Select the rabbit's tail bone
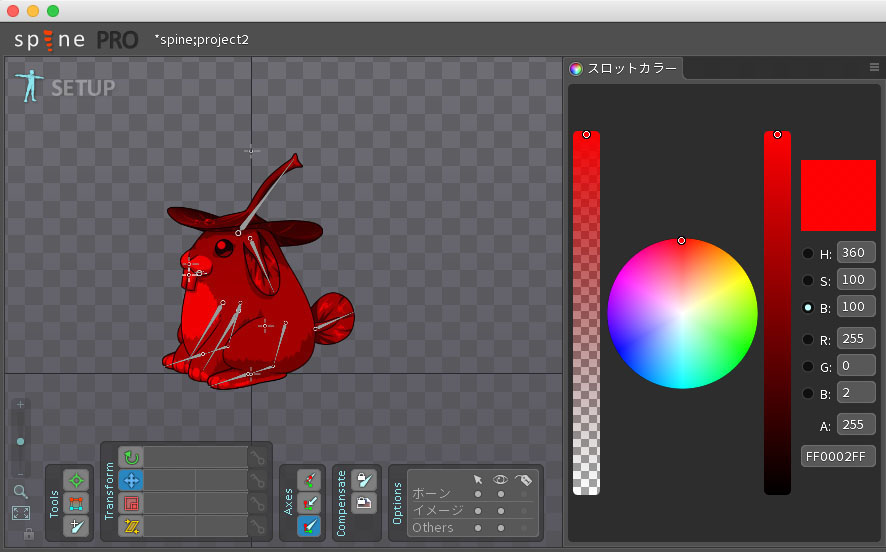This screenshot has height=552, width=886. click(335, 321)
